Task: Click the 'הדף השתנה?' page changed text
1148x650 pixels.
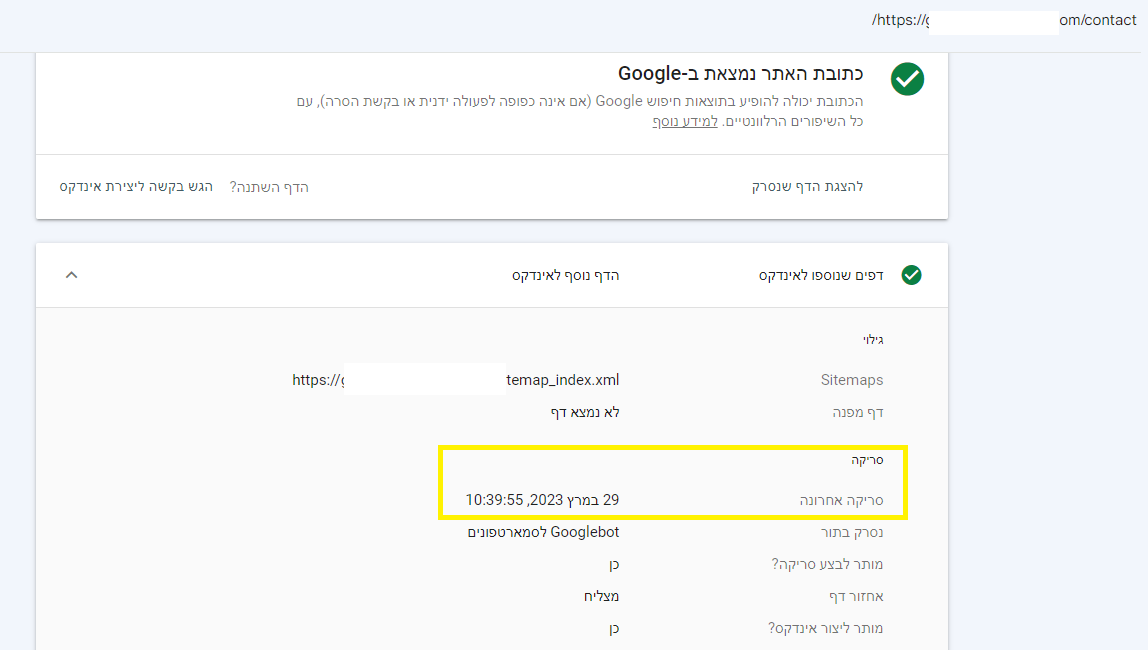Action: pos(269,187)
